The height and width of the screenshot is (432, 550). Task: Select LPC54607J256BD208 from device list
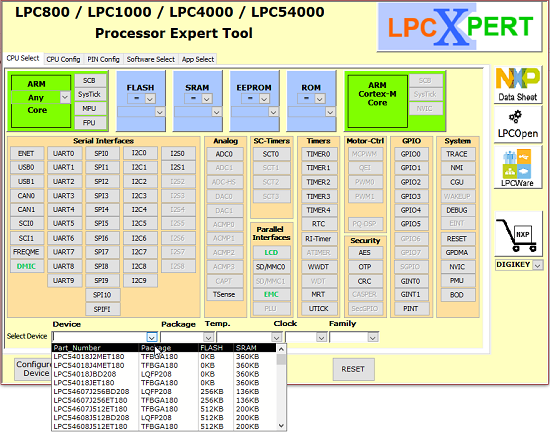[x=164, y=392]
